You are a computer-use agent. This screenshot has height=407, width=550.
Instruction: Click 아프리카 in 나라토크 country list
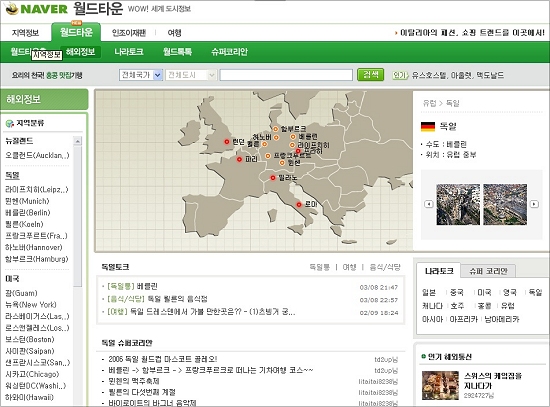(x=463, y=319)
